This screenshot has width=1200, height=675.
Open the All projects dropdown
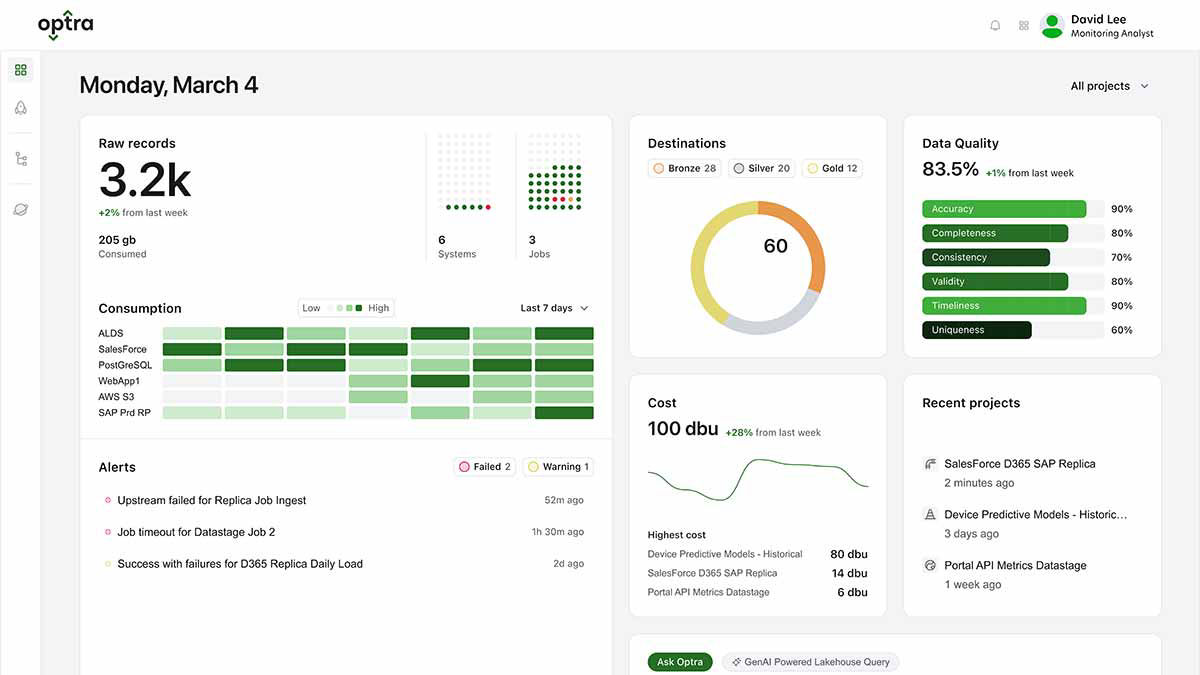point(1108,86)
